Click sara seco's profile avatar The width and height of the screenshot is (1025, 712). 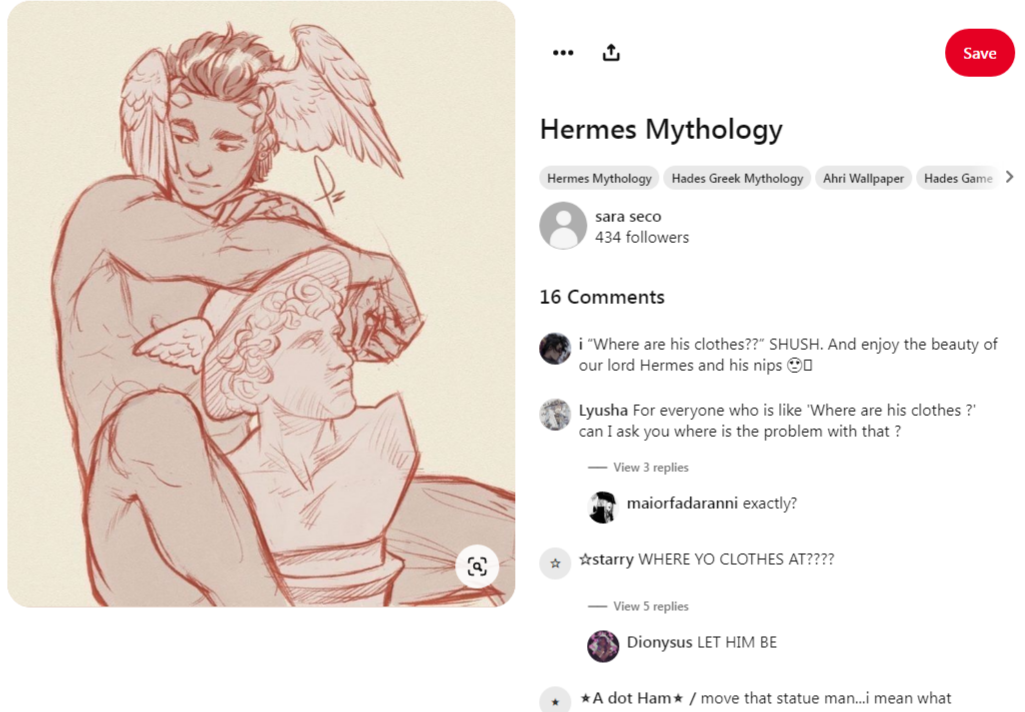[x=563, y=226]
